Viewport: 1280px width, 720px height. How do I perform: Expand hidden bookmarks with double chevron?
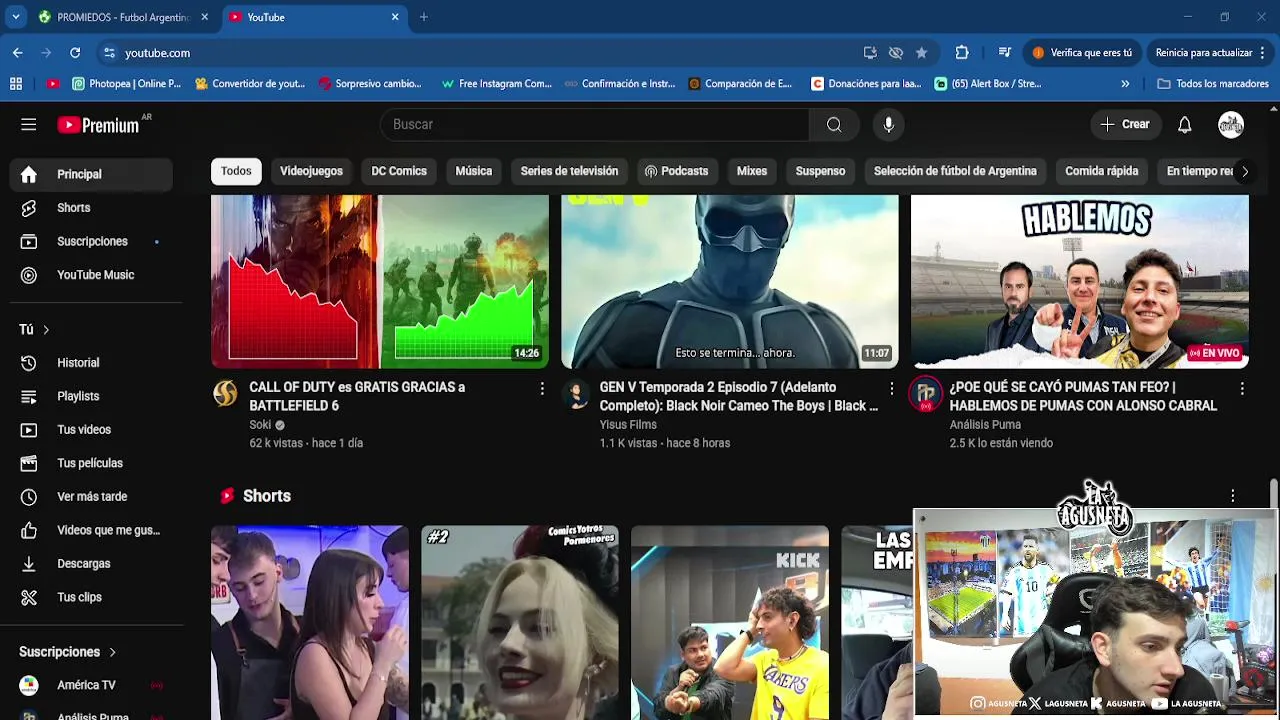1125,84
